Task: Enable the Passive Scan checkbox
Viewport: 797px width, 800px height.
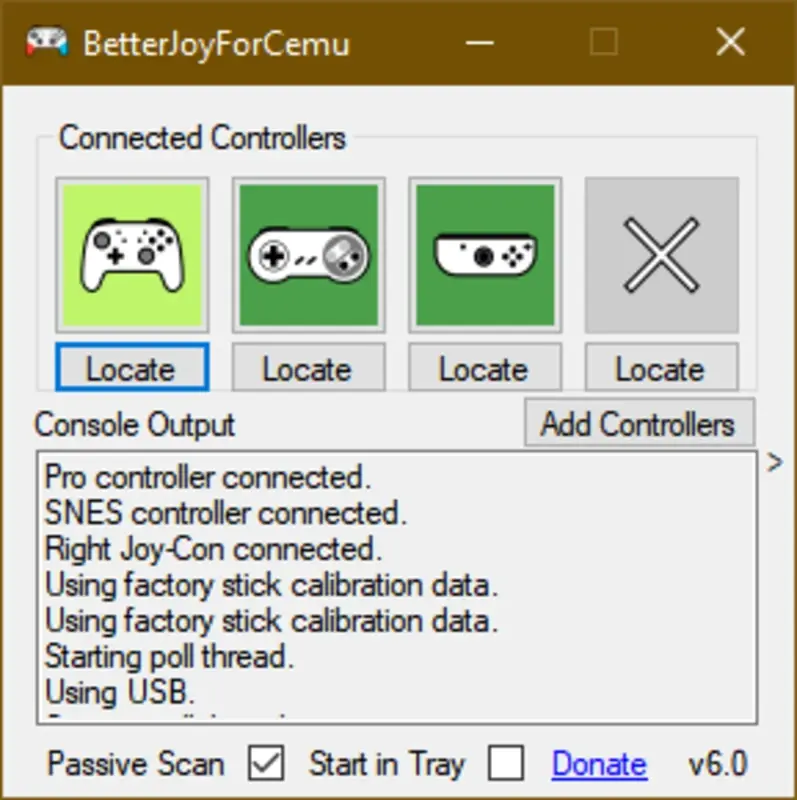Action: click(x=266, y=764)
